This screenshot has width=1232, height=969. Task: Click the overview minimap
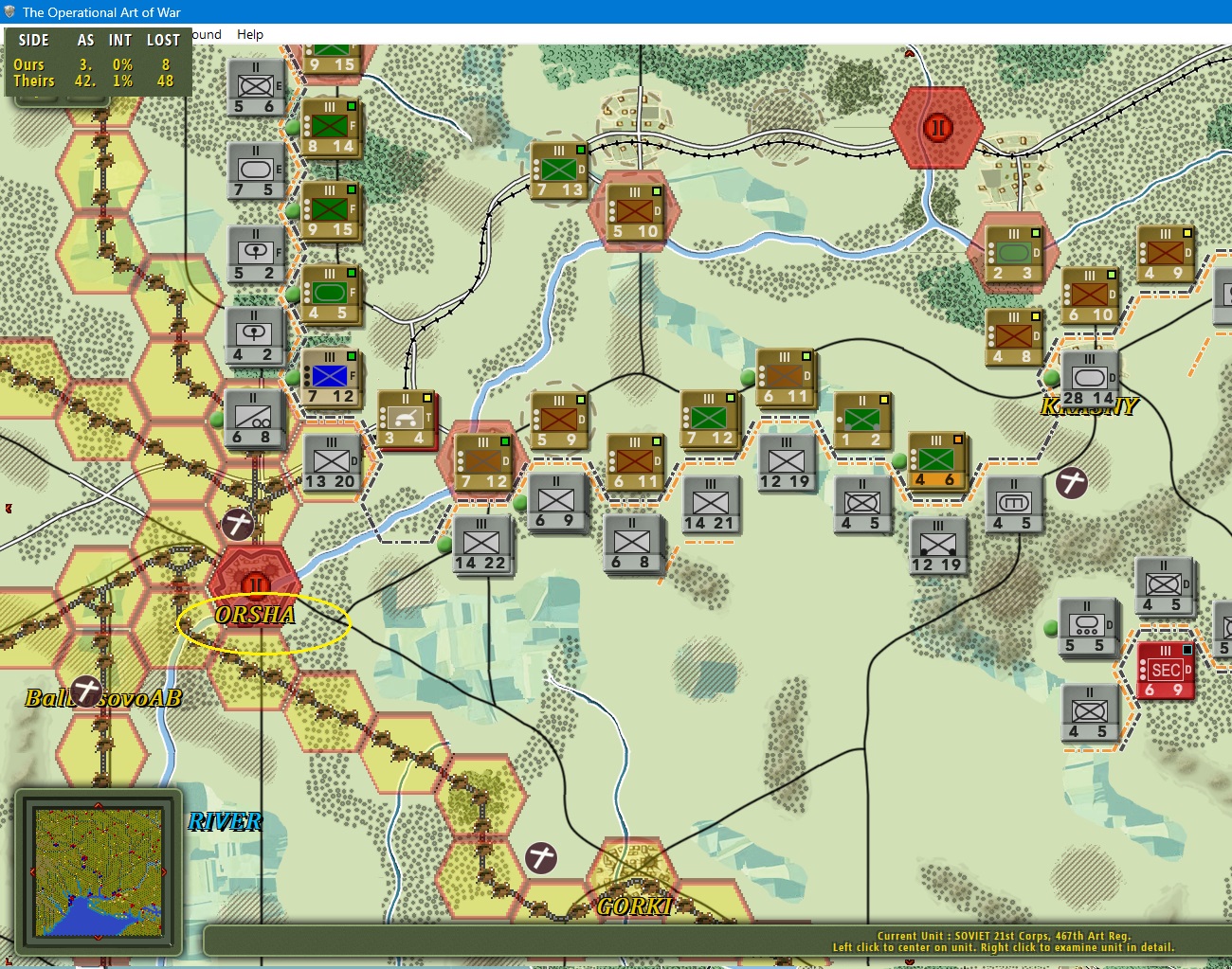point(99,871)
